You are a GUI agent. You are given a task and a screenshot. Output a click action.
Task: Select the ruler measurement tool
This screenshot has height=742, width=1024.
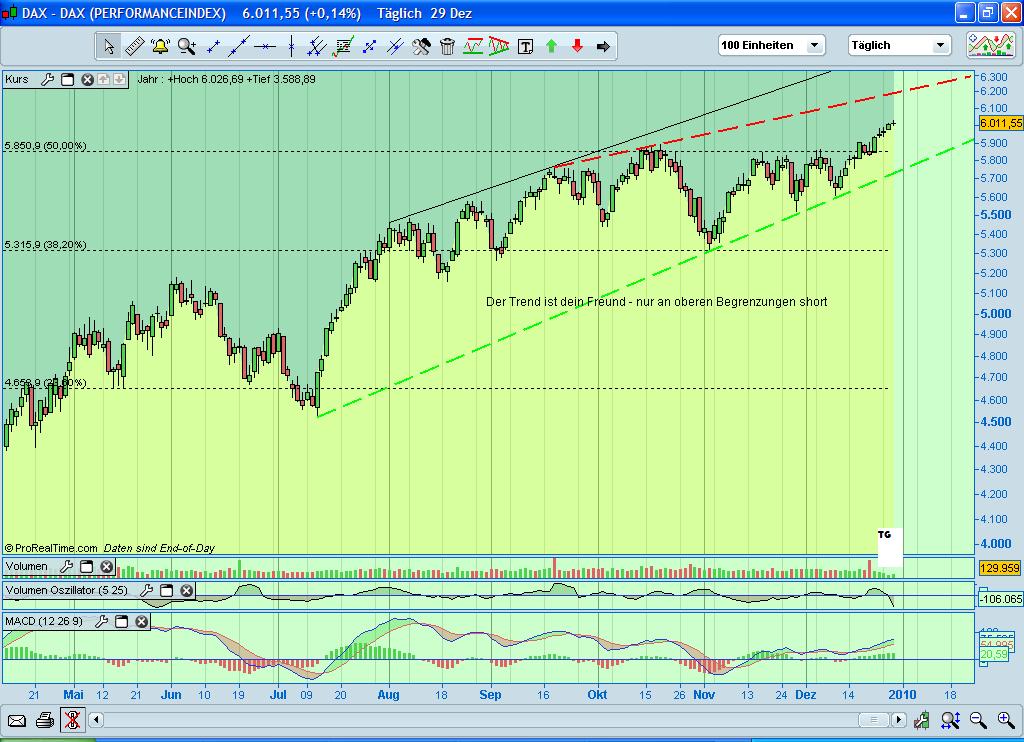point(136,45)
